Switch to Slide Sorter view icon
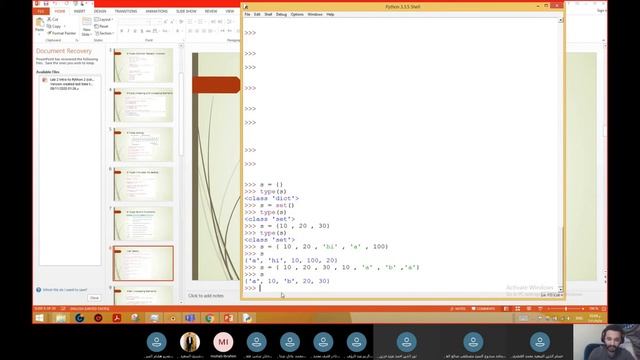The width and height of the screenshot is (640, 360). pos(518,309)
